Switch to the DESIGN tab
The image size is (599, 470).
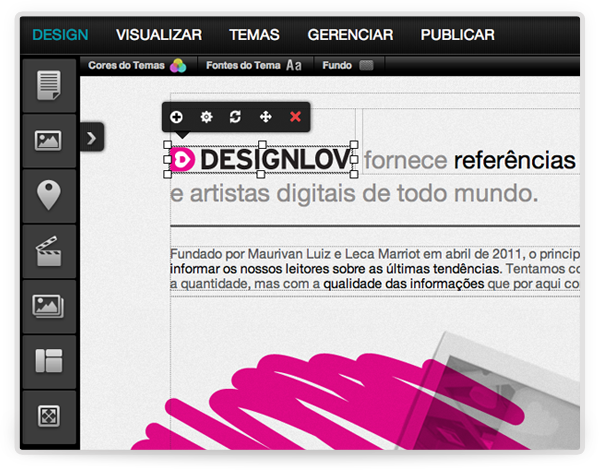click(x=60, y=35)
